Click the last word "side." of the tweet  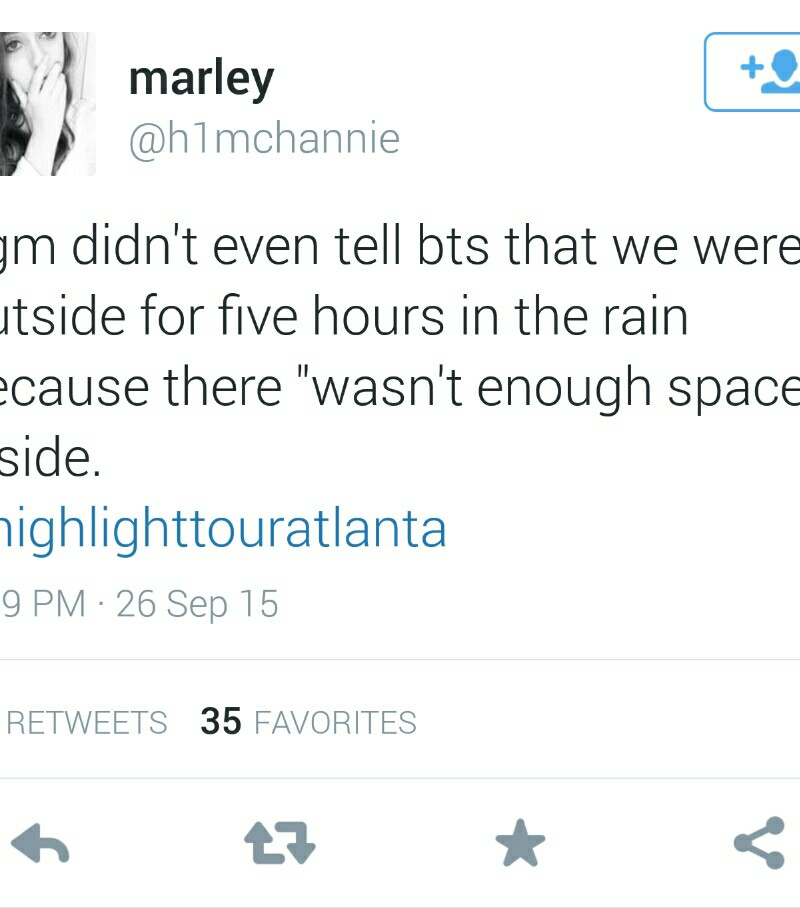point(50,459)
